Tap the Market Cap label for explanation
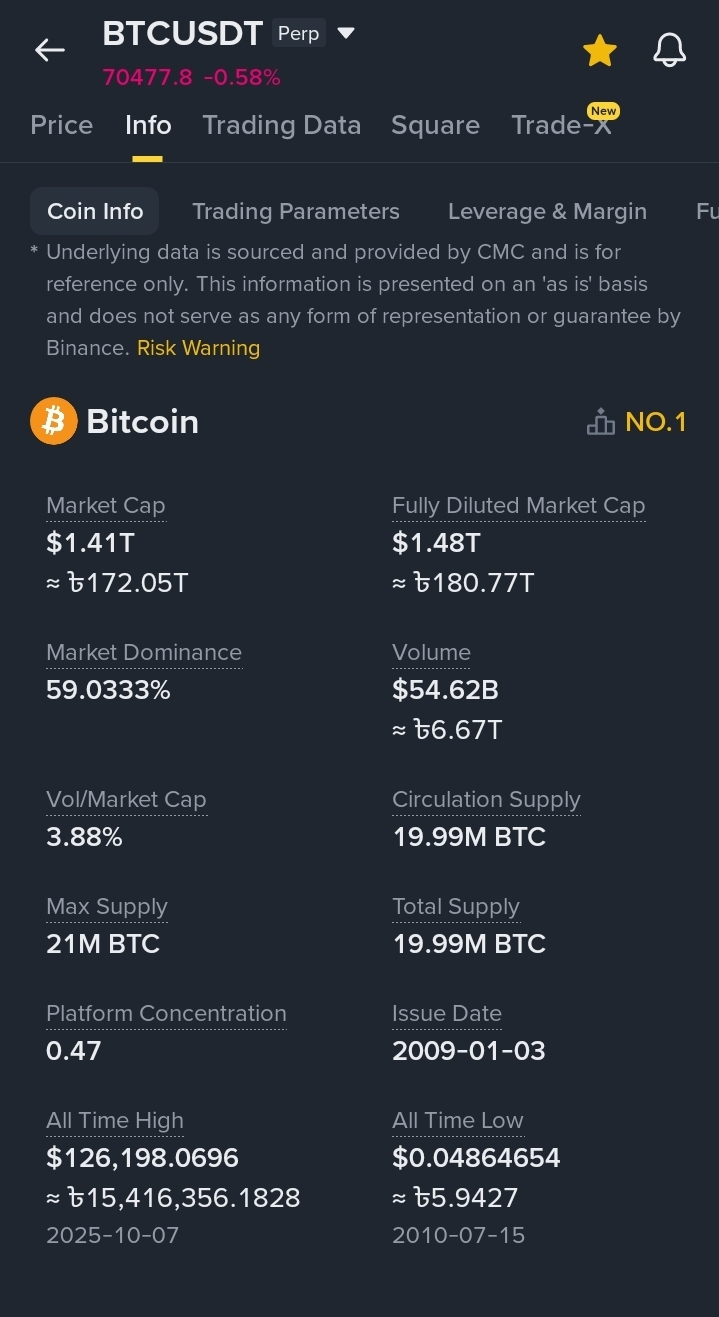 pos(105,506)
